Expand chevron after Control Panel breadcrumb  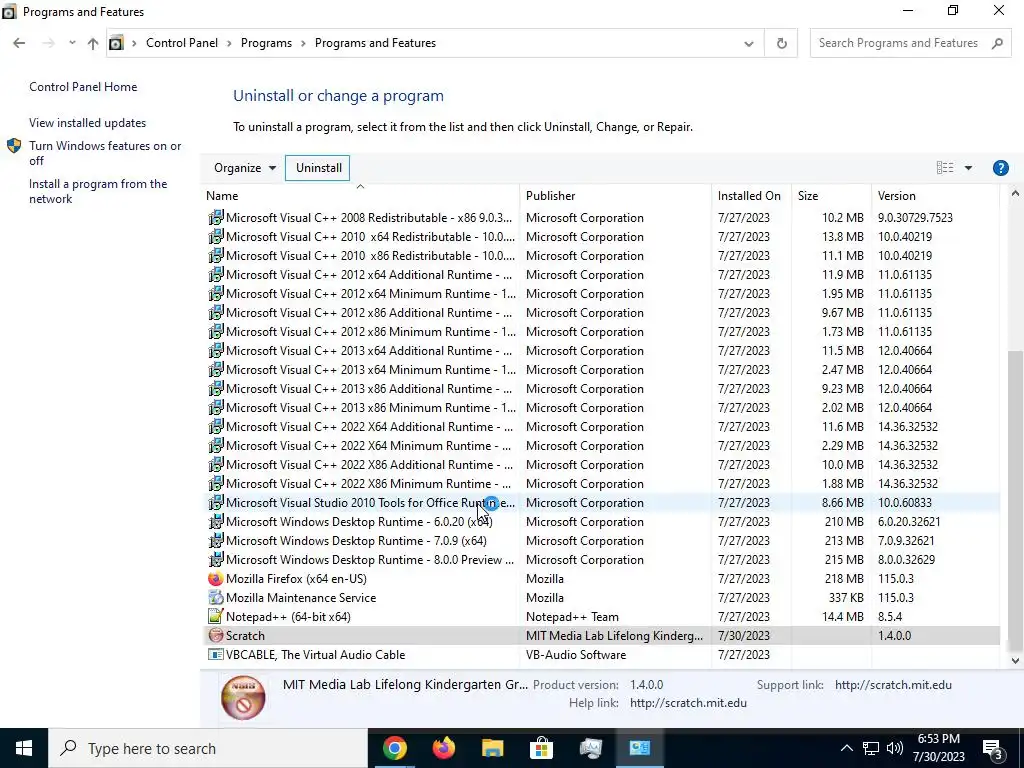pyautogui.click(x=229, y=43)
